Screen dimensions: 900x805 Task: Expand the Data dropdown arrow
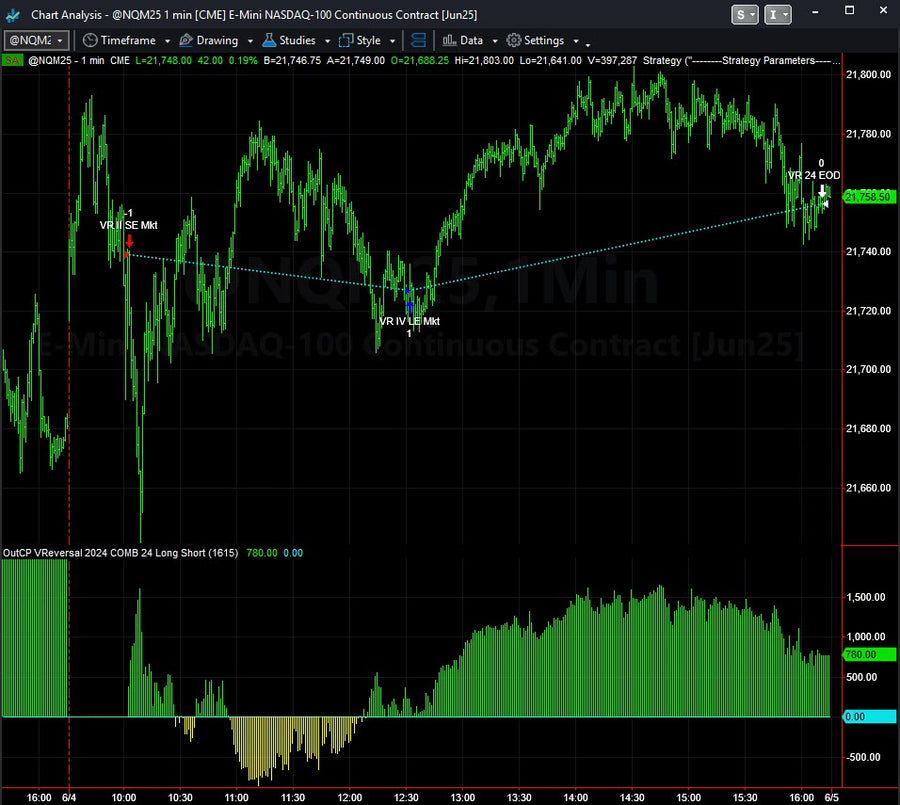[x=495, y=41]
